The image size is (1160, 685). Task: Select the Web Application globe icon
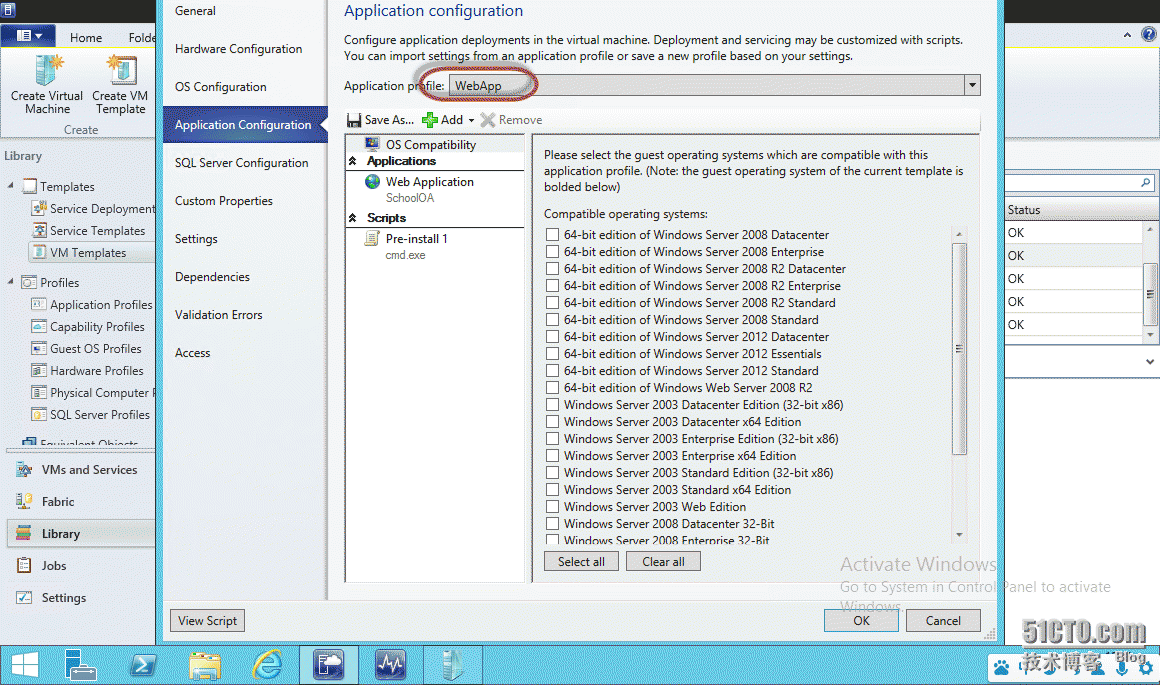coord(373,181)
